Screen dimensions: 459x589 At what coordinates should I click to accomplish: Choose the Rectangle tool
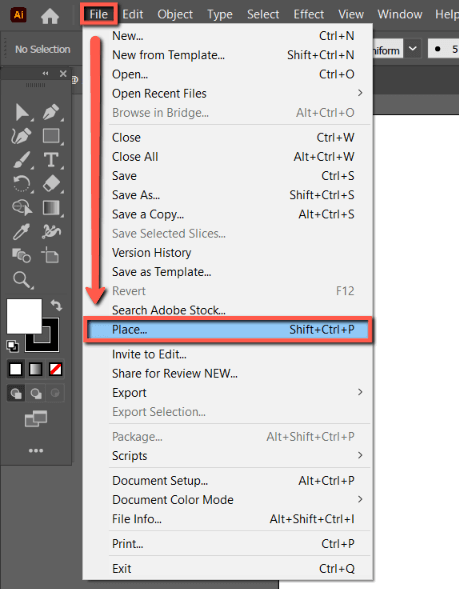[x=51, y=136]
